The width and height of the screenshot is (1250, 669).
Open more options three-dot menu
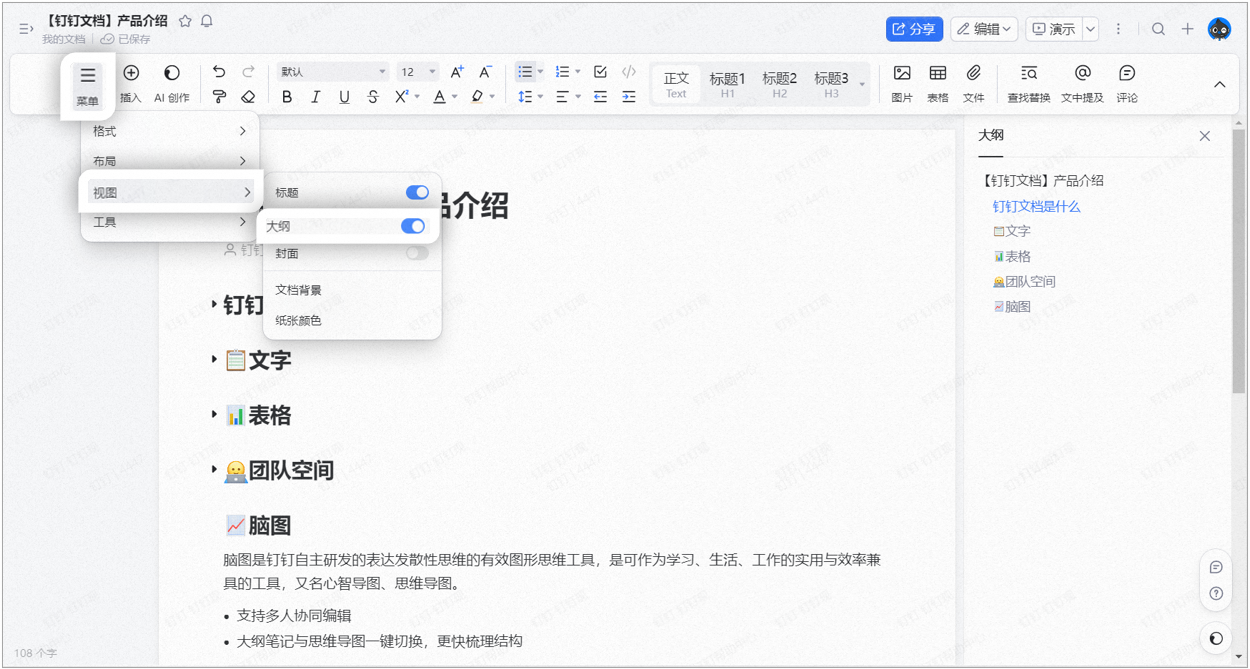[1118, 29]
